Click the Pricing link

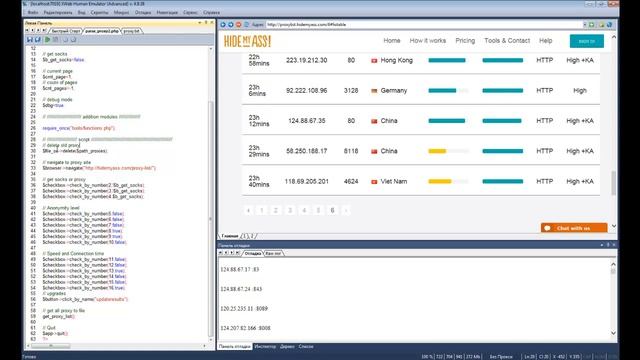(465, 41)
